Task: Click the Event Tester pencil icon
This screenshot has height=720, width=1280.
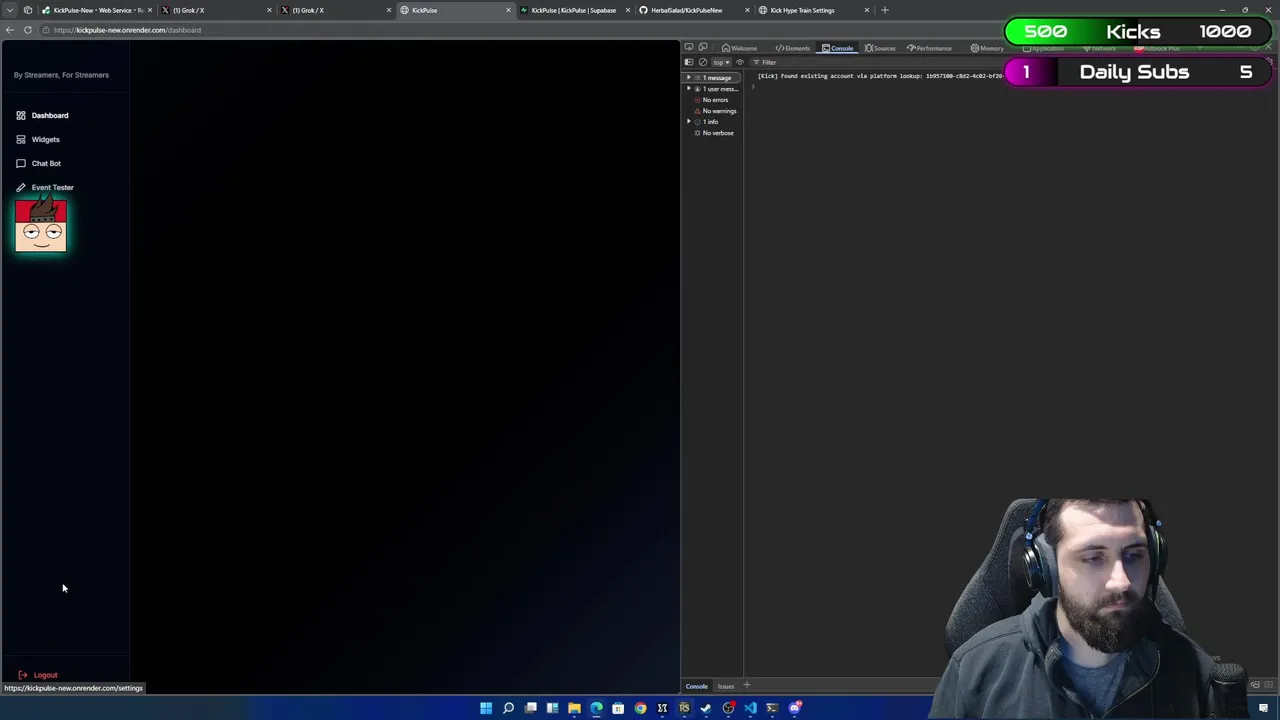Action: (x=20, y=187)
